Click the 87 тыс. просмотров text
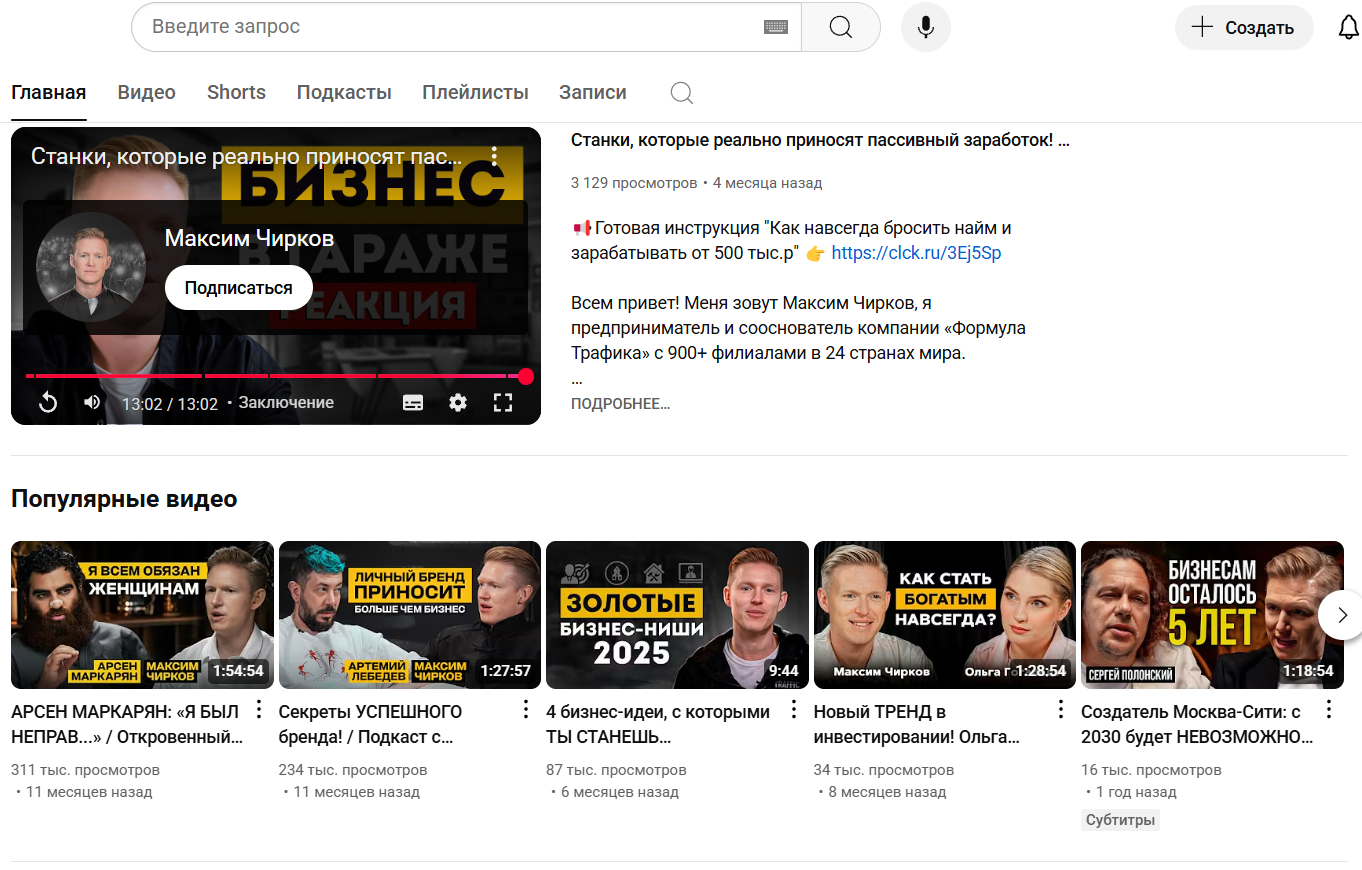This screenshot has width=1362, height=870. point(616,770)
